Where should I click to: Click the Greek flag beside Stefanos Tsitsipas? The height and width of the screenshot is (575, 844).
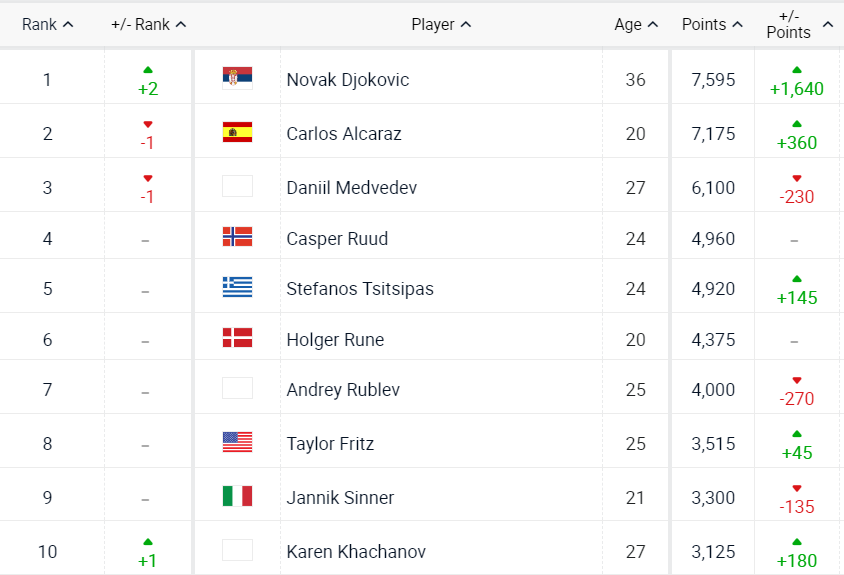click(x=237, y=288)
